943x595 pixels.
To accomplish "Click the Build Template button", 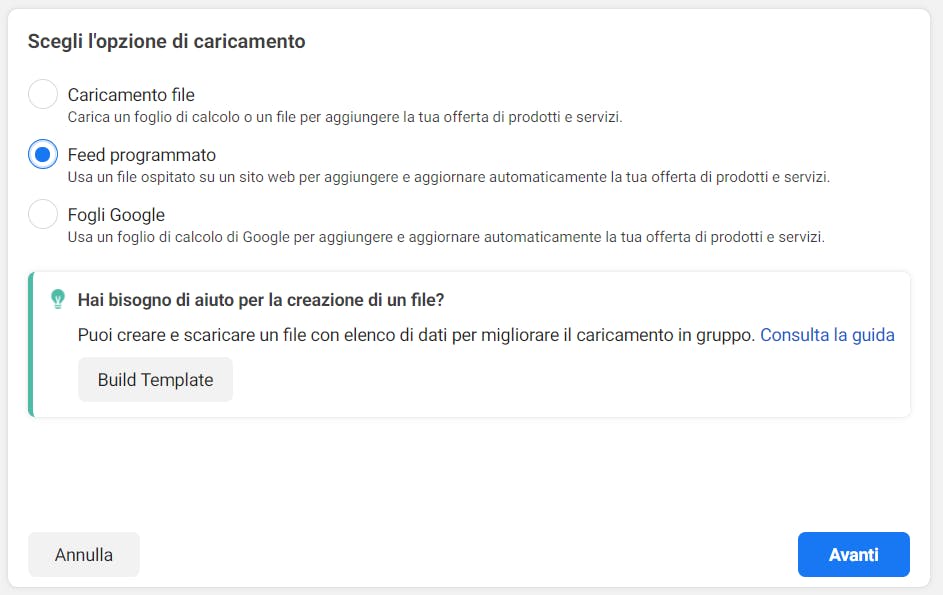I will (155, 380).
